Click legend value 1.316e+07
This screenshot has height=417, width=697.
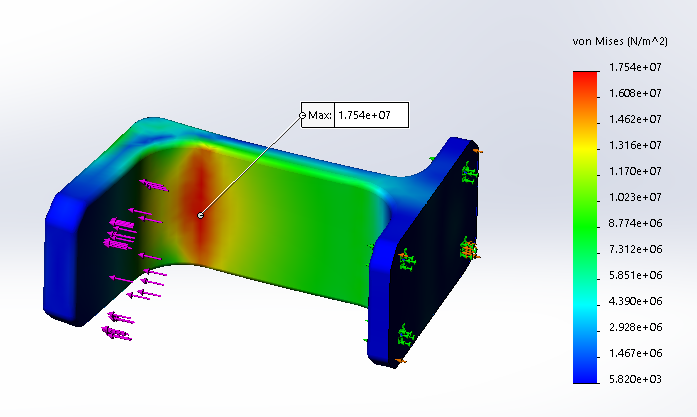(635, 145)
